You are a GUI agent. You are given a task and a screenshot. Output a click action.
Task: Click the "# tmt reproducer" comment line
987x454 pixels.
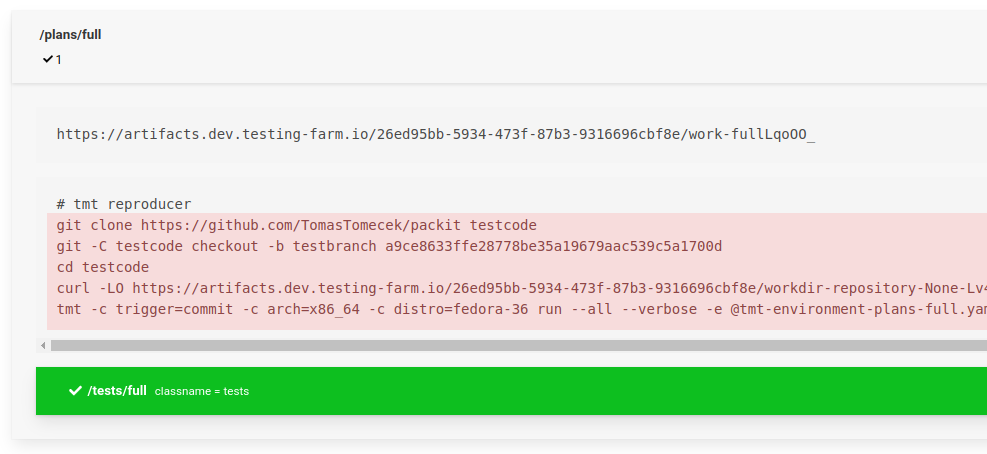click(123, 204)
